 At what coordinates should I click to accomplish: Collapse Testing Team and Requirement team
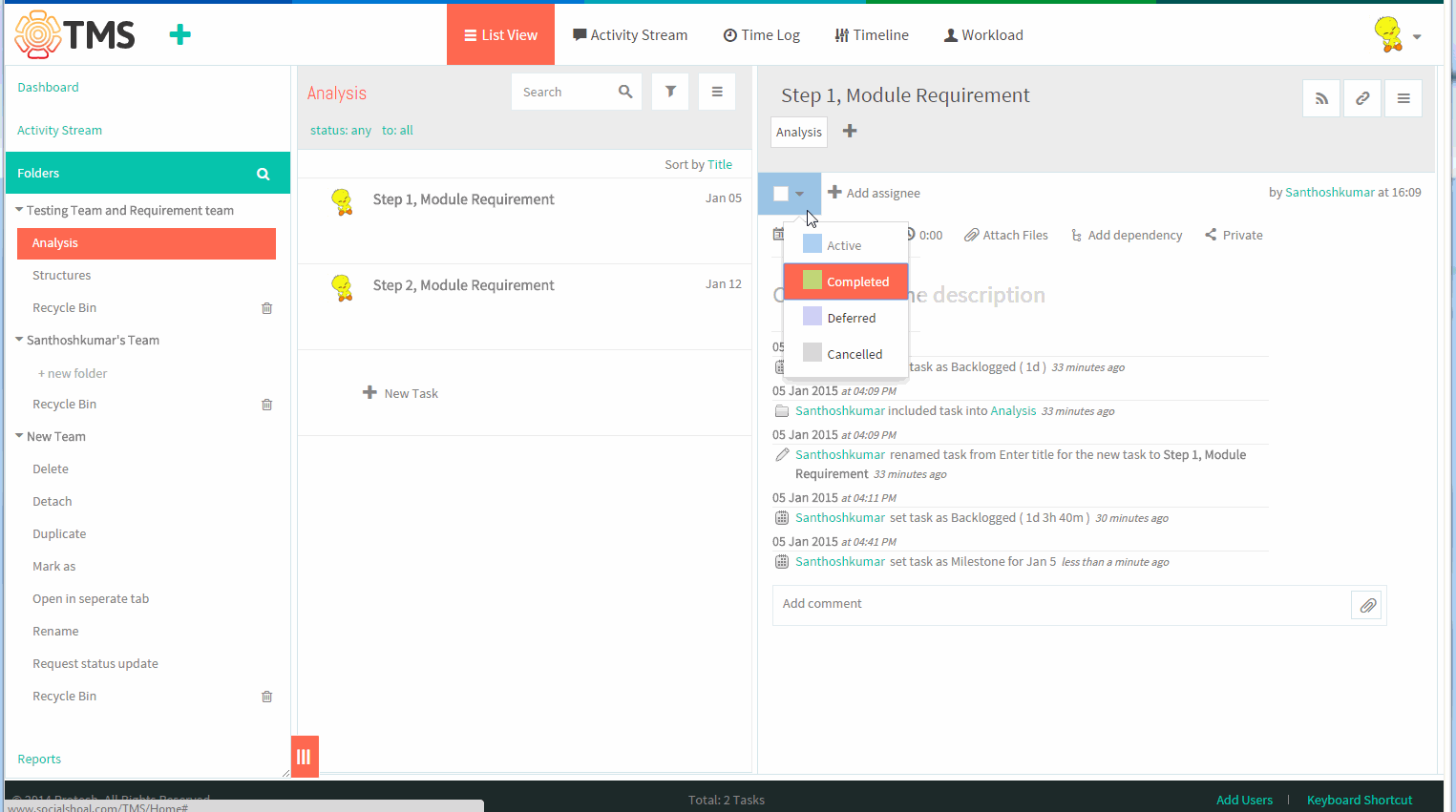pyautogui.click(x=19, y=209)
